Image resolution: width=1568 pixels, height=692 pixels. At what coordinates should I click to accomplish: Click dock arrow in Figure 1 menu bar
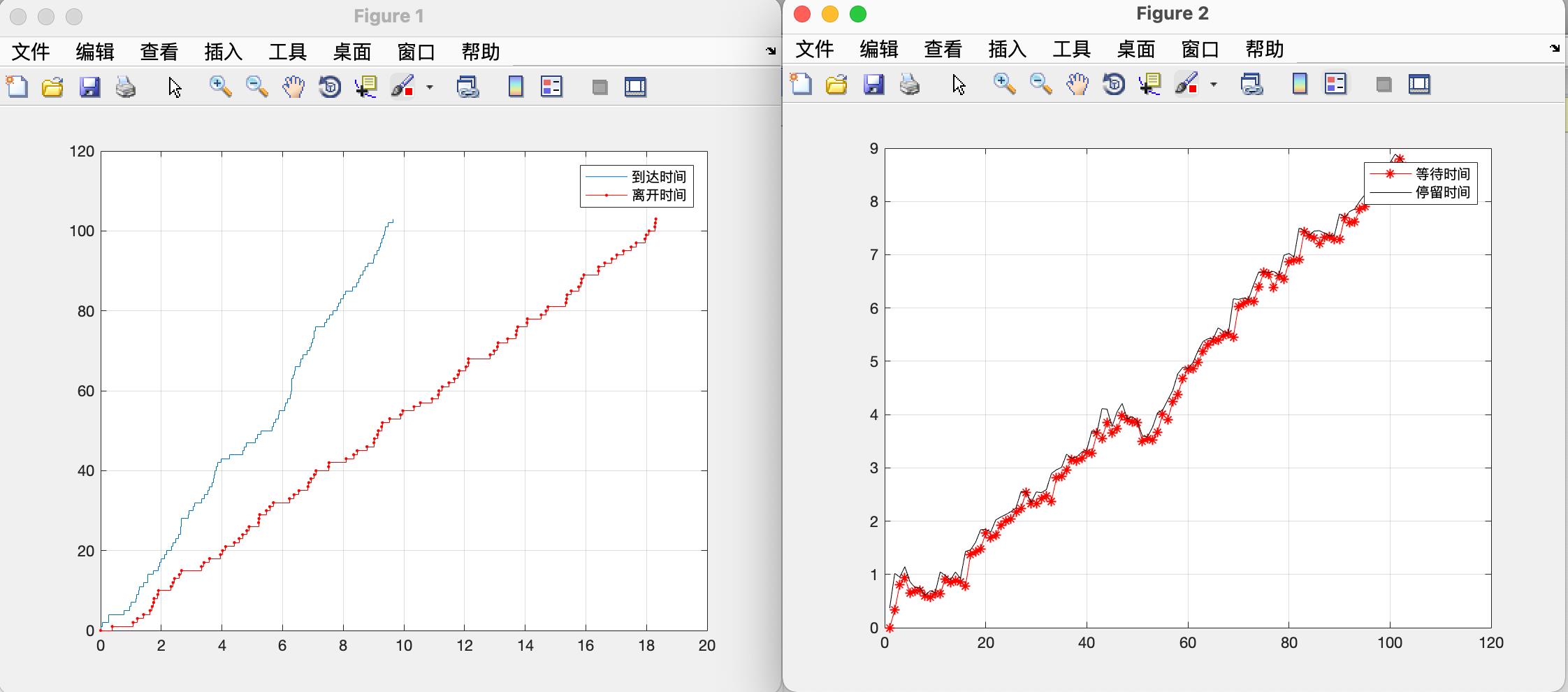771,51
